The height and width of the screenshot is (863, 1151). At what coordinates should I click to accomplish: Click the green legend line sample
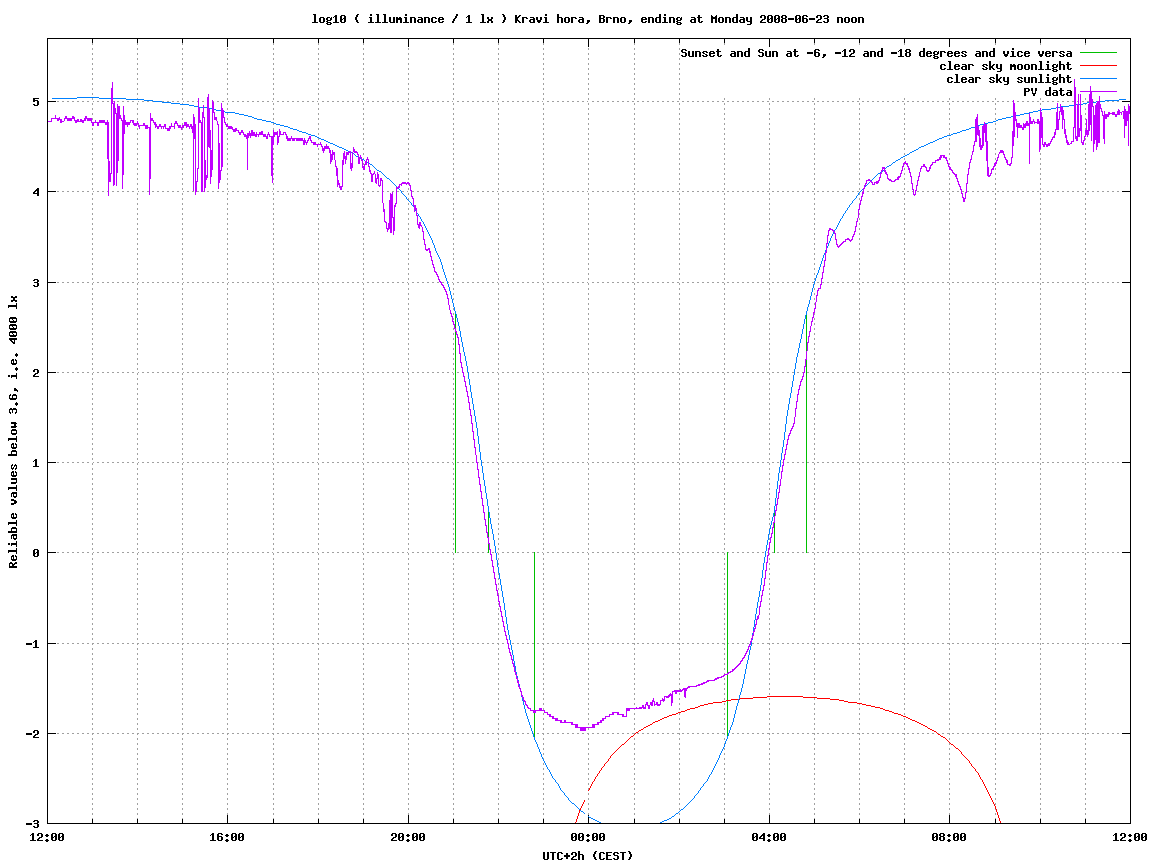[x=1098, y=53]
